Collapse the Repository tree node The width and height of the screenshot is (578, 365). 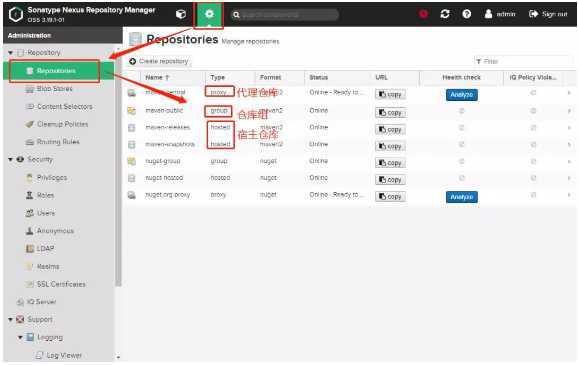point(10,53)
